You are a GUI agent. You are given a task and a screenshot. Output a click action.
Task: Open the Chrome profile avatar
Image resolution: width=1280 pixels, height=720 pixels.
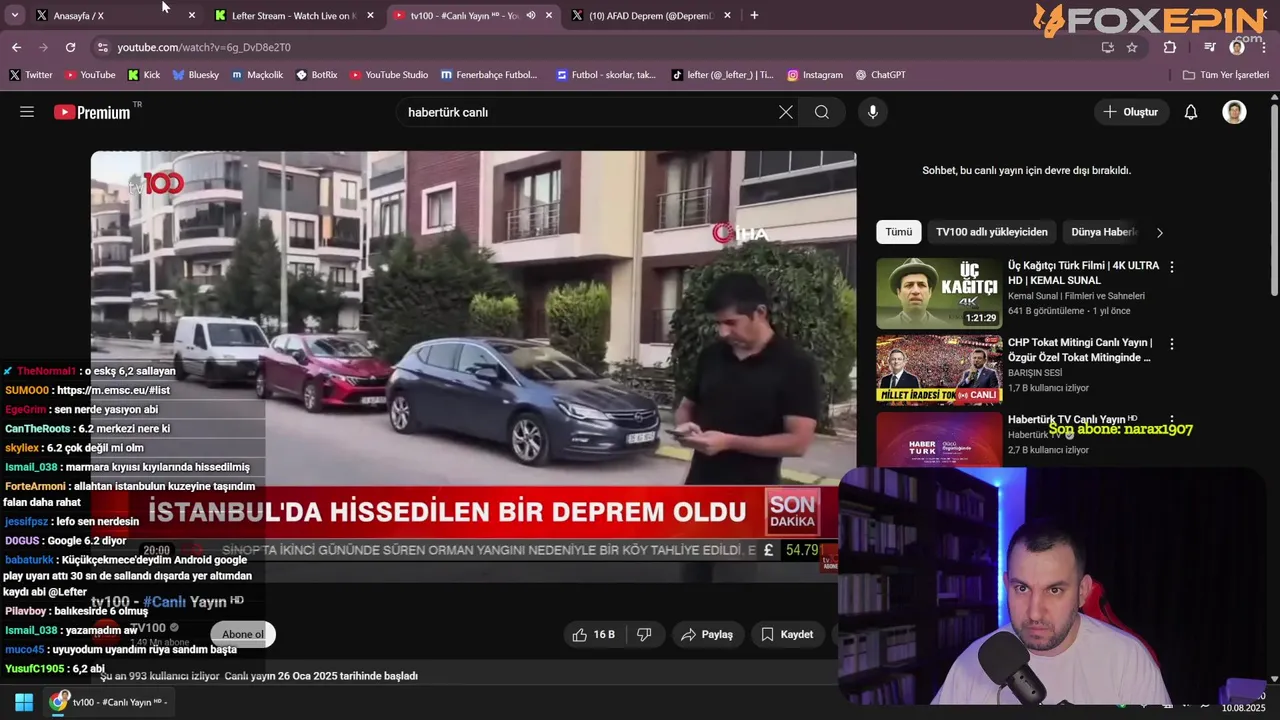click(x=1237, y=47)
